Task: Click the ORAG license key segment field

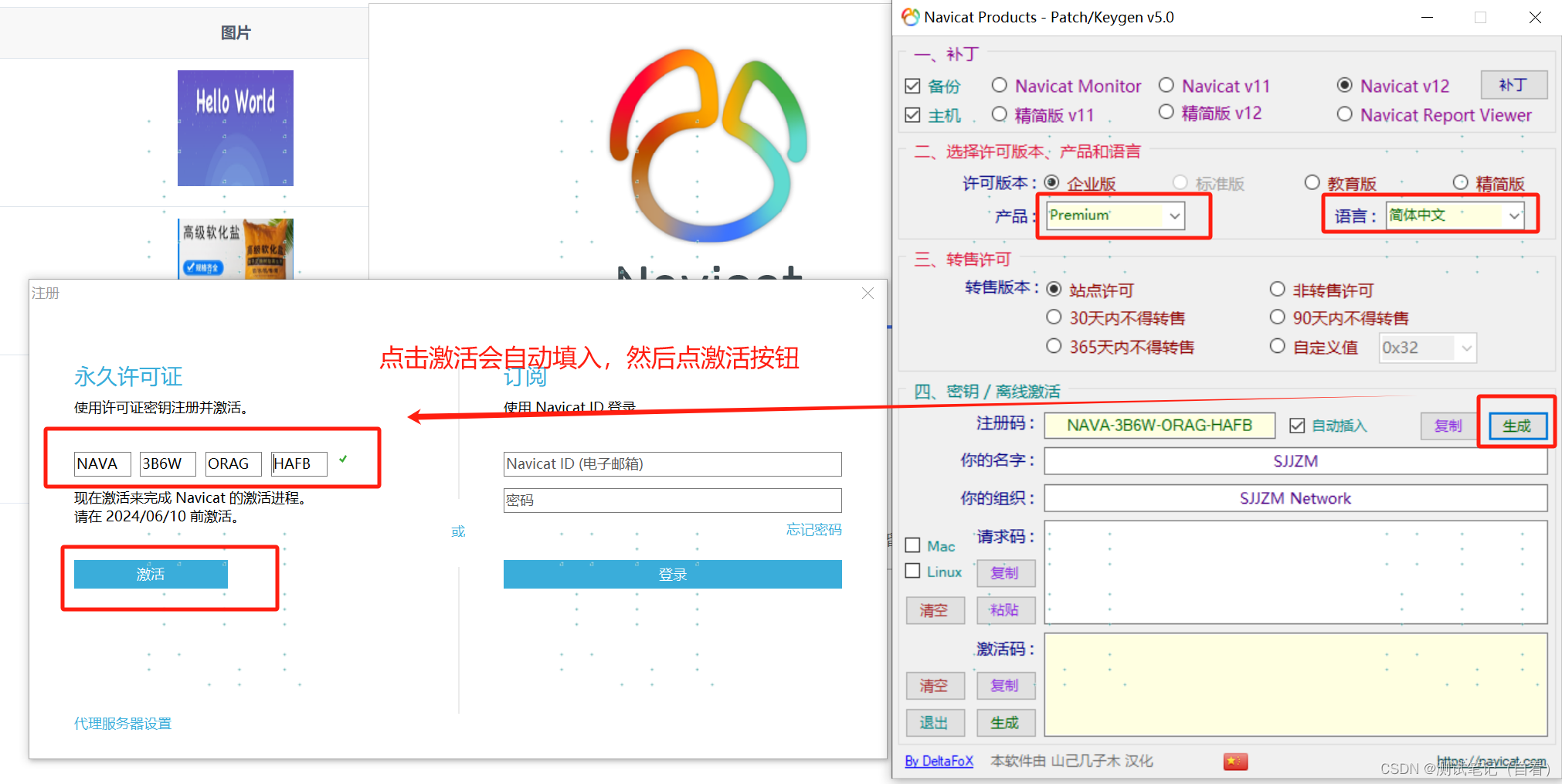Action: [233, 463]
